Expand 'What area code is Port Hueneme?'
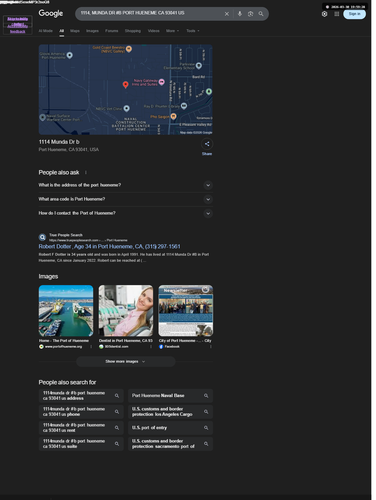 (126, 199)
